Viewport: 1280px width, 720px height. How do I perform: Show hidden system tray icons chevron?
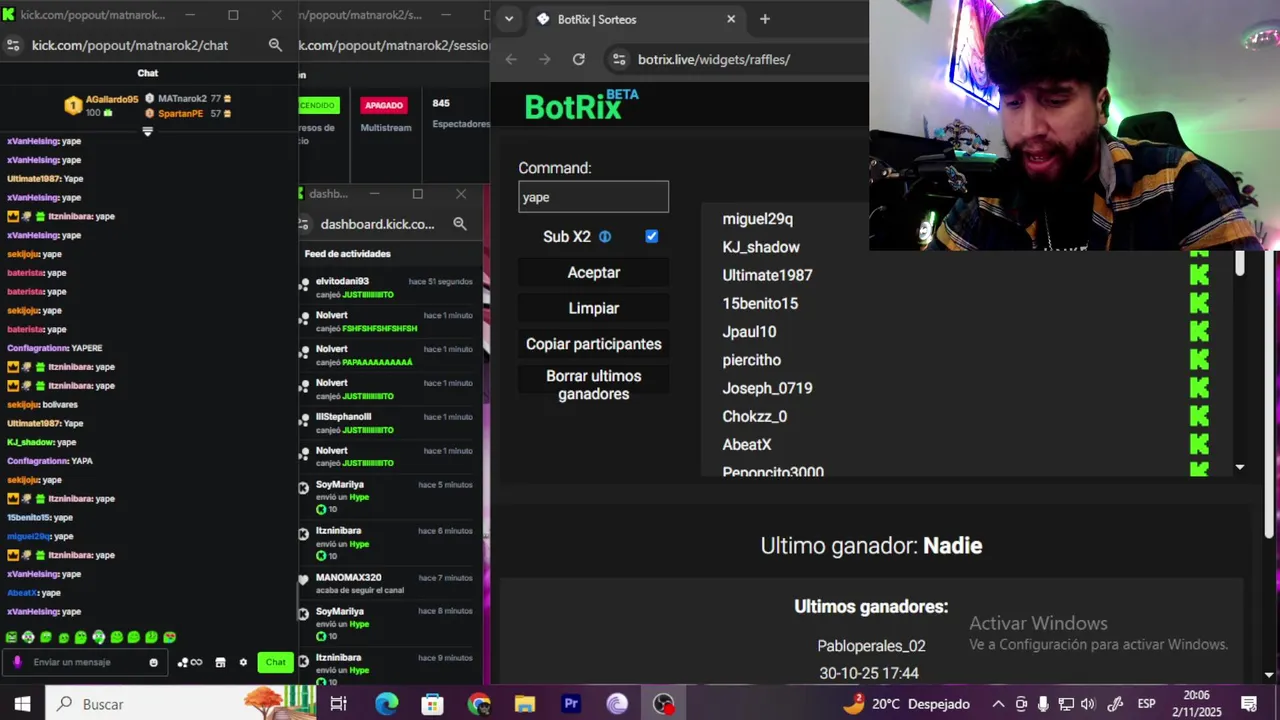click(998, 704)
